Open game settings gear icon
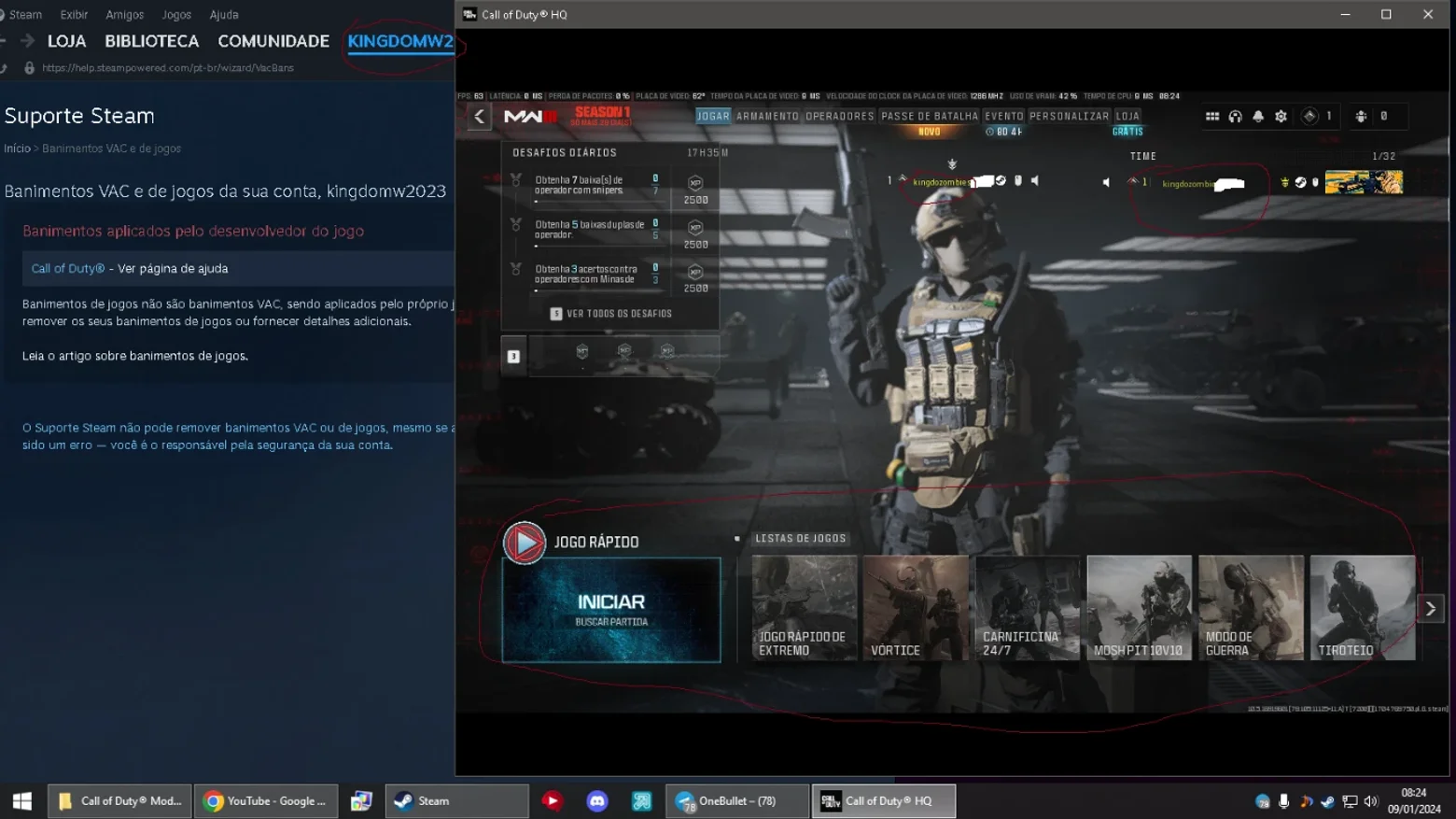The image size is (1456, 819). coord(1281,117)
